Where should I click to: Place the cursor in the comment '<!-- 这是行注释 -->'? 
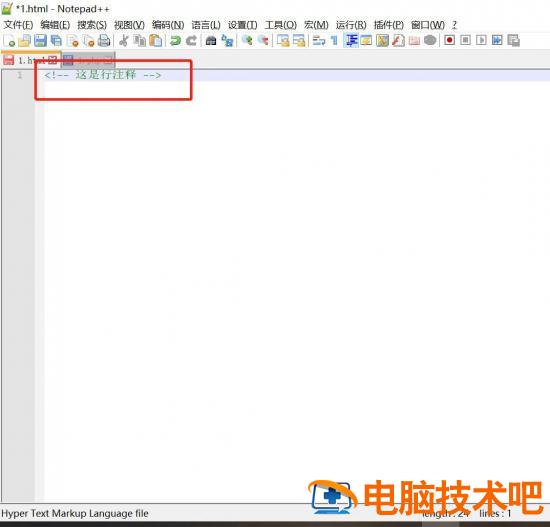[102, 75]
